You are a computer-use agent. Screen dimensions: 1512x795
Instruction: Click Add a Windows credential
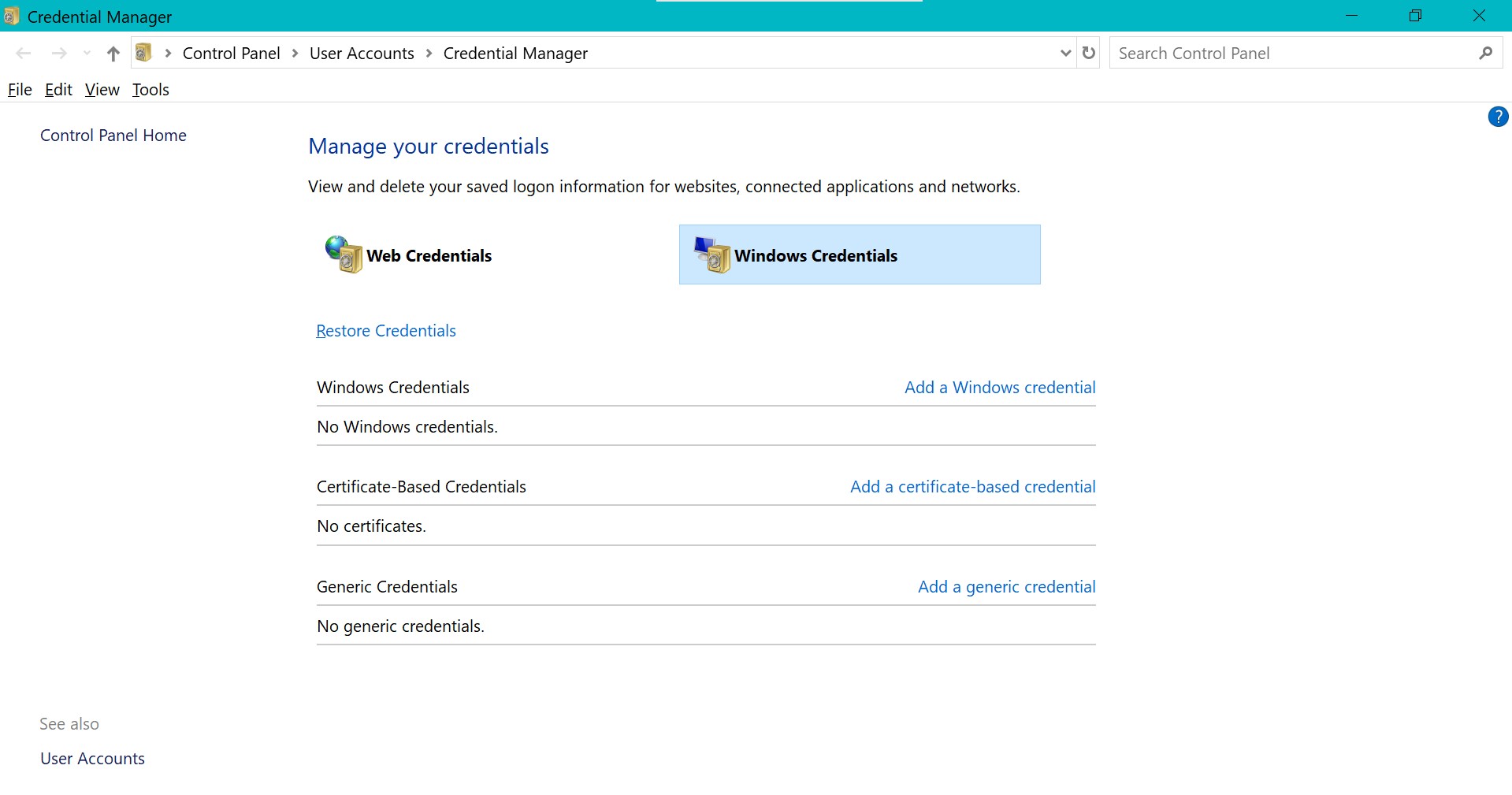pyautogui.click(x=1000, y=388)
